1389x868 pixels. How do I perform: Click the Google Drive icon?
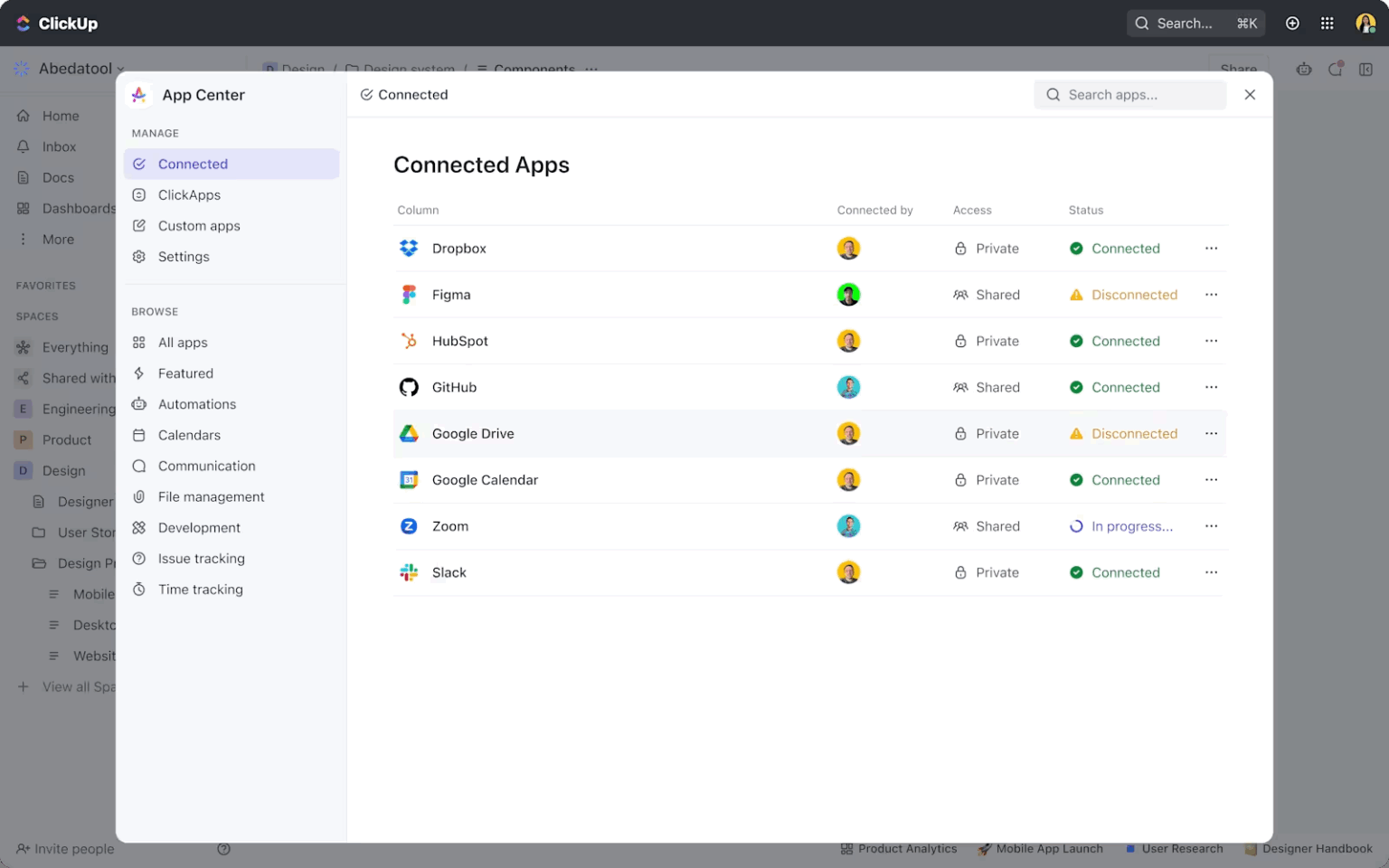coord(409,434)
